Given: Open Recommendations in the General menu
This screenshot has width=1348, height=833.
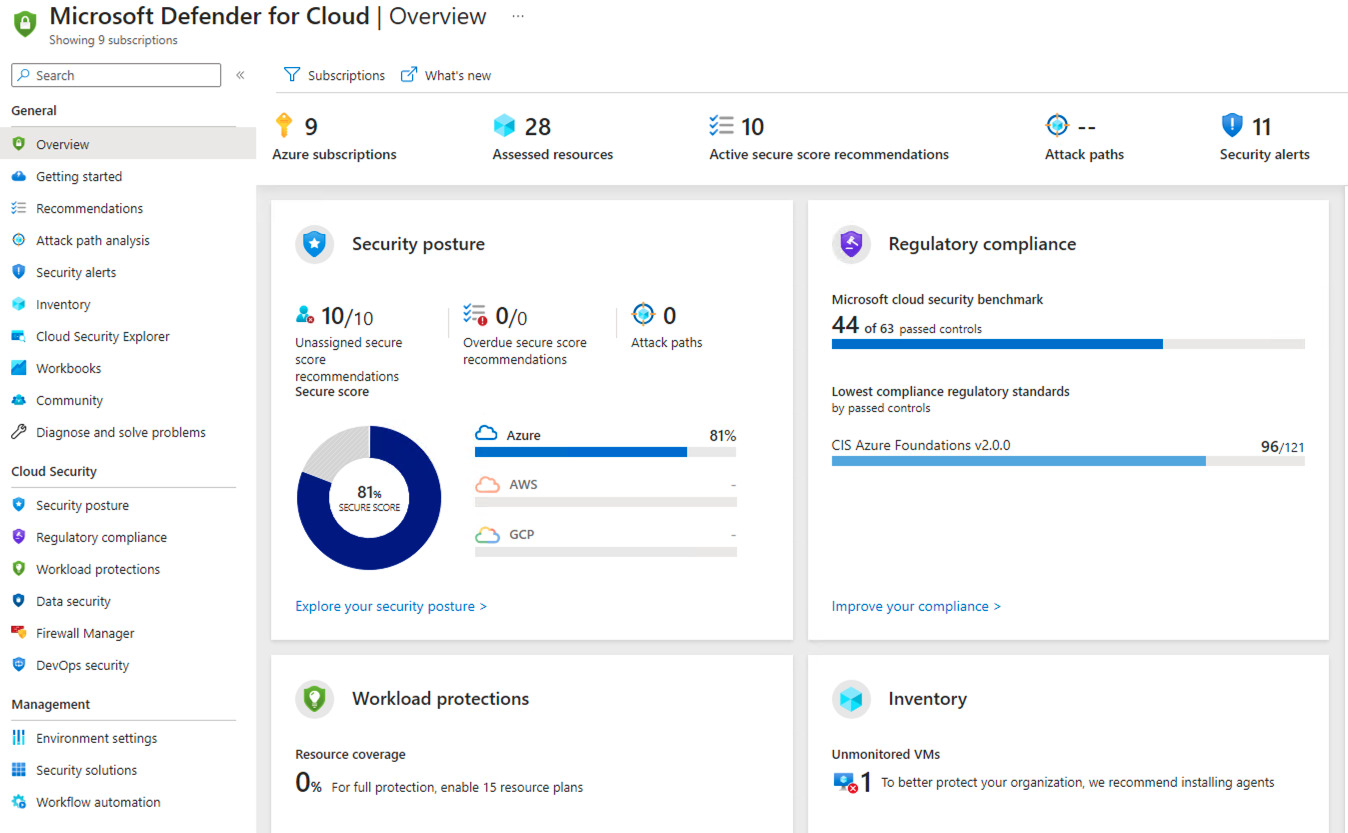Looking at the screenshot, I should (89, 208).
